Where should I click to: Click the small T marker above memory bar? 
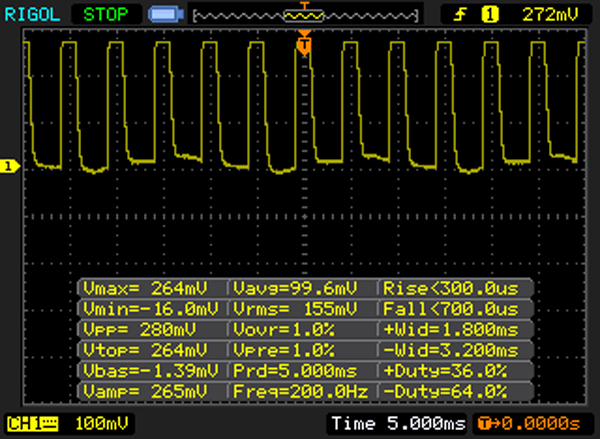(x=304, y=5)
